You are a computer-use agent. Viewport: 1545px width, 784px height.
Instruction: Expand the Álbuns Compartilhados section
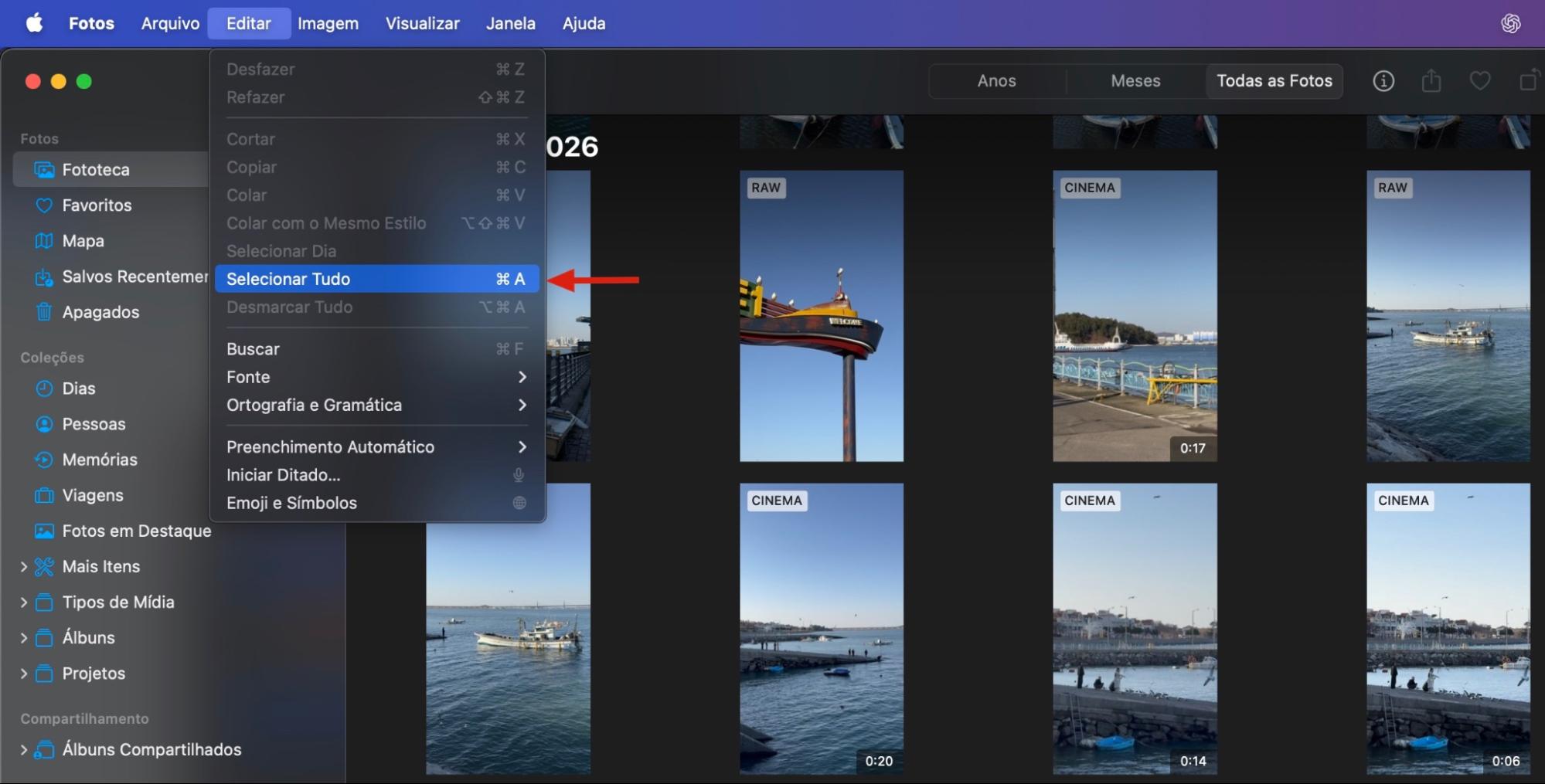coord(23,749)
